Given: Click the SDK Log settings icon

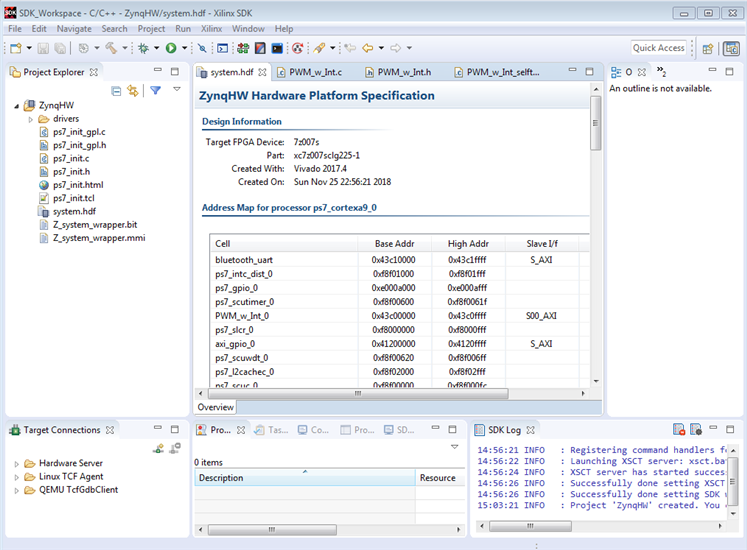Looking at the screenshot, I should [x=696, y=429].
